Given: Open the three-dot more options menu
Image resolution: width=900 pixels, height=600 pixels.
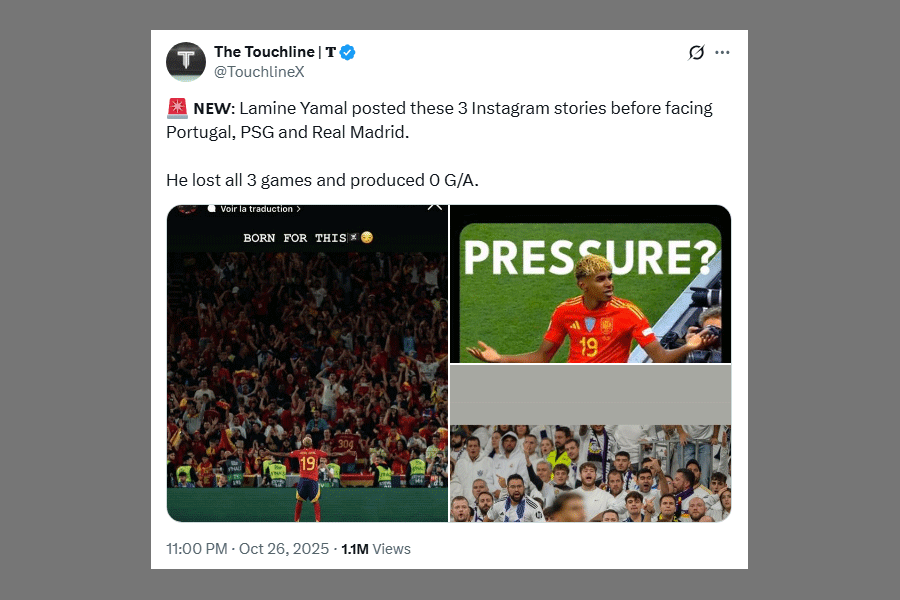Looking at the screenshot, I should [x=722, y=52].
